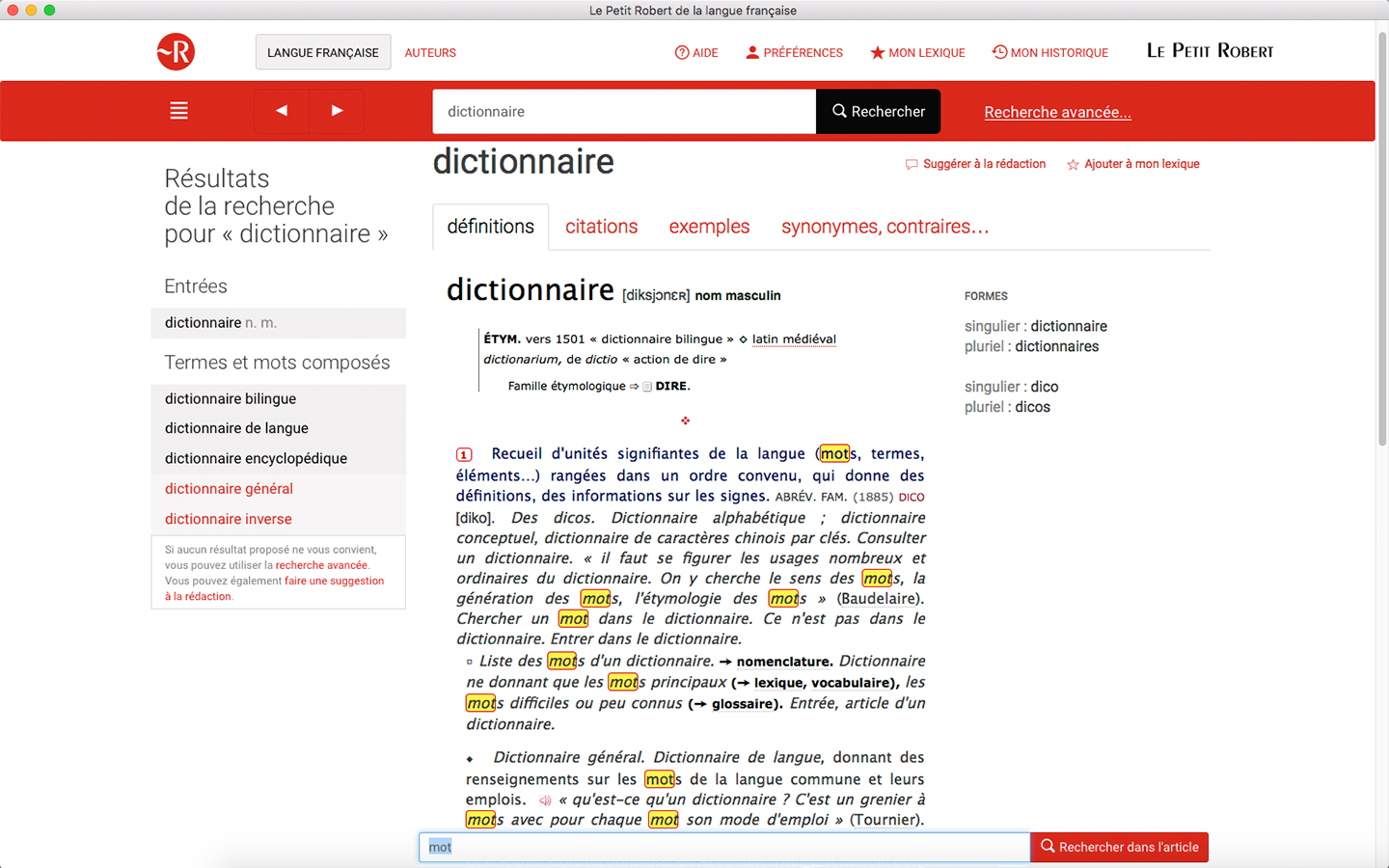Switch to the citations tab

tap(602, 227)
